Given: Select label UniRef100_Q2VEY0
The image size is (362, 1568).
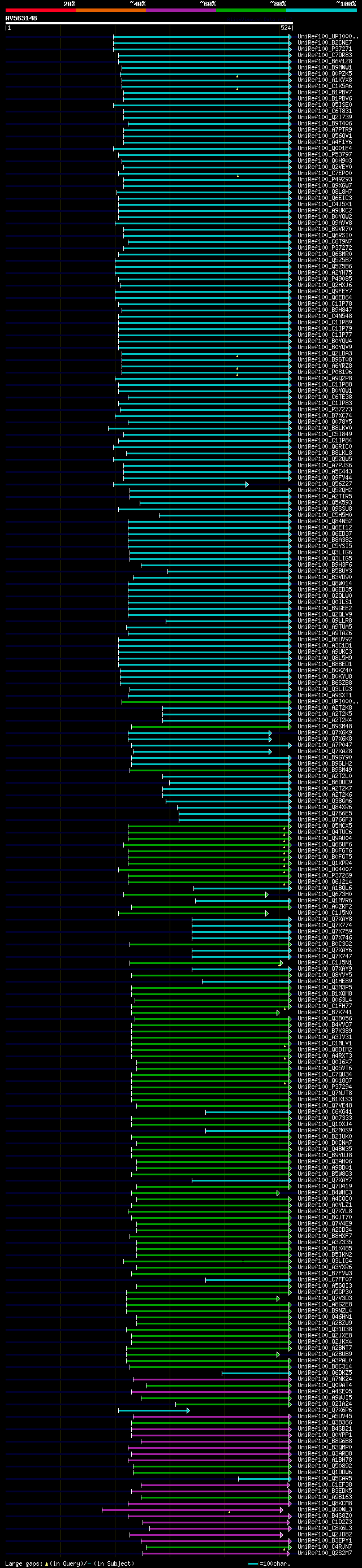Looking at the screenshot, I should 324,167.
